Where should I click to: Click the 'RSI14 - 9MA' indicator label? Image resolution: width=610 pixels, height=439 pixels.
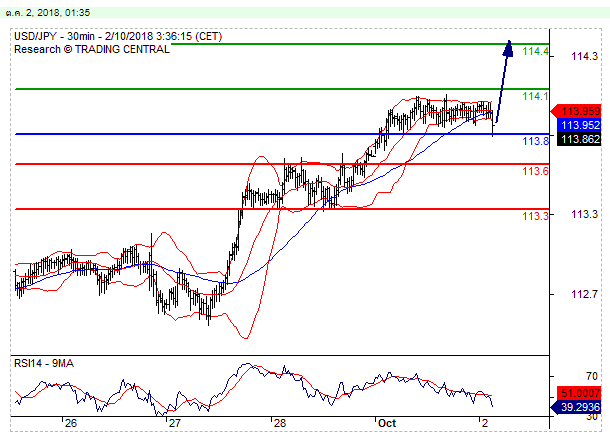(x=44, y=363)
